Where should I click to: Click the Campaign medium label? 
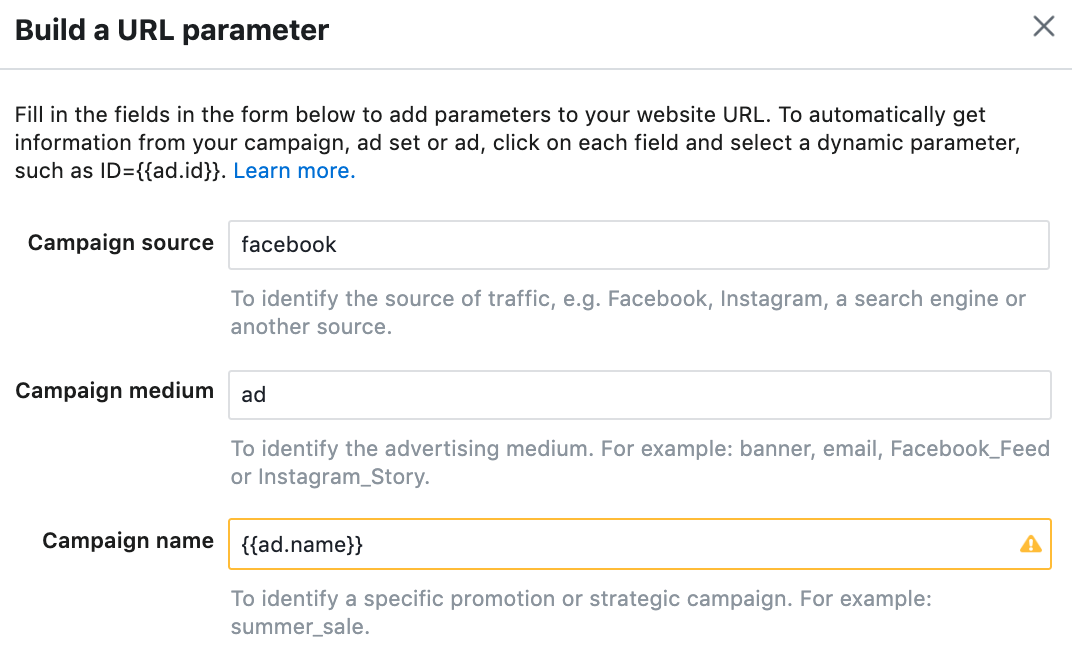114,391
